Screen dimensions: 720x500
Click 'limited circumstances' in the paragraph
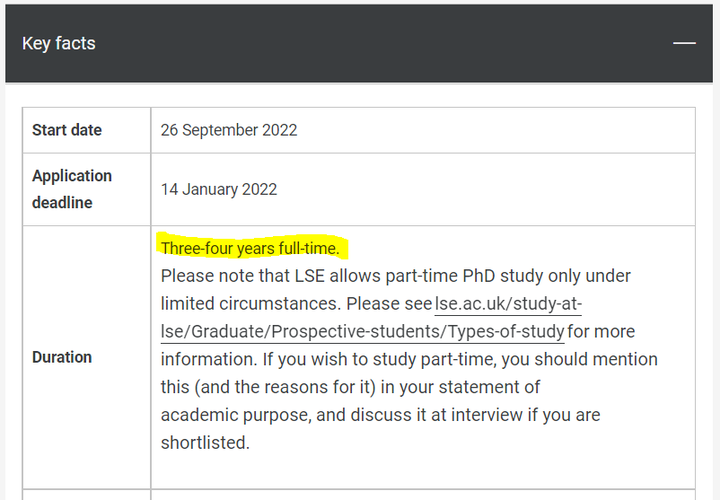[x=251, y=304]
